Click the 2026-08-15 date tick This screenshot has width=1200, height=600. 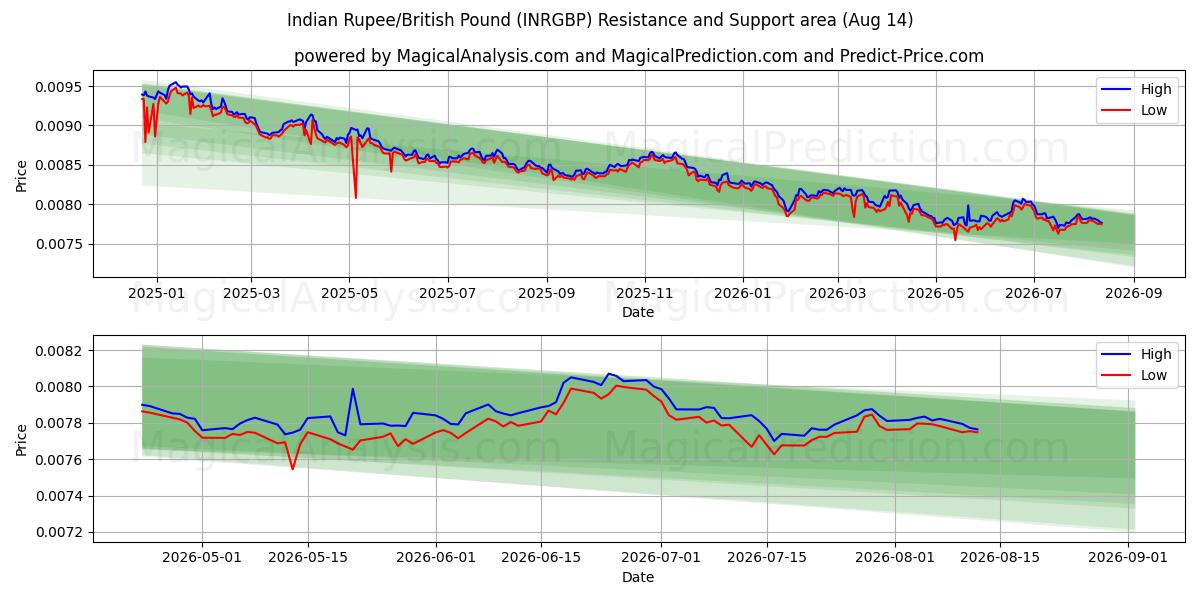pos(1001,558)
